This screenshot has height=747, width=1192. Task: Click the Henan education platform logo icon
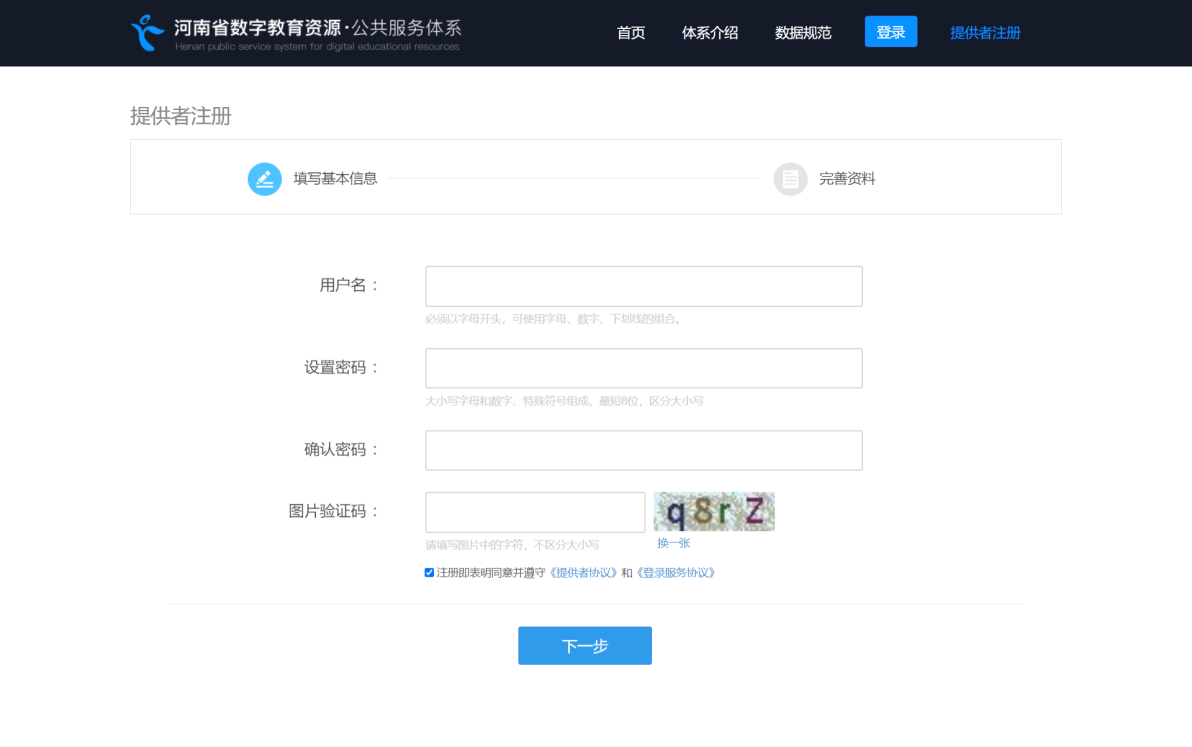(148, 33)
